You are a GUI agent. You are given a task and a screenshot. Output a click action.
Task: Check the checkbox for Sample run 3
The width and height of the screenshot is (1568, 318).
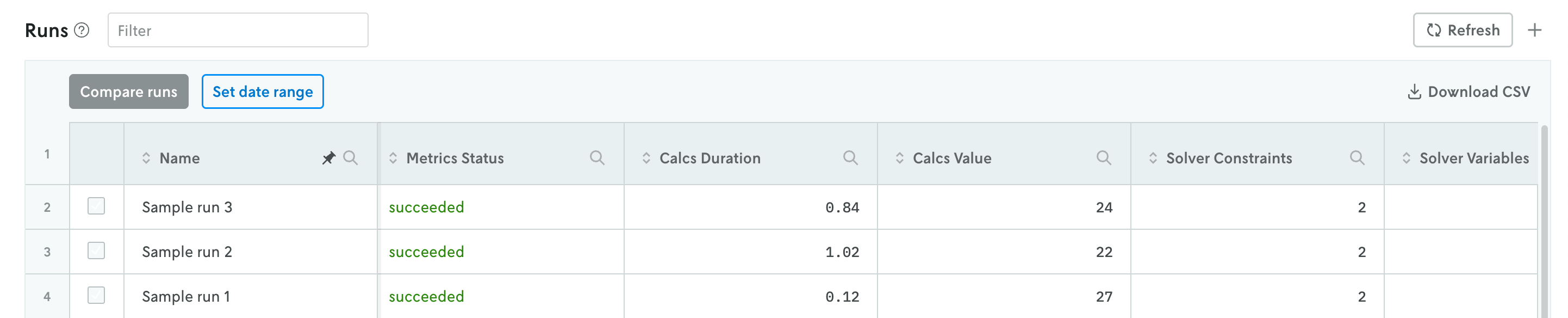pyautogui.click(x=96, y=206)
